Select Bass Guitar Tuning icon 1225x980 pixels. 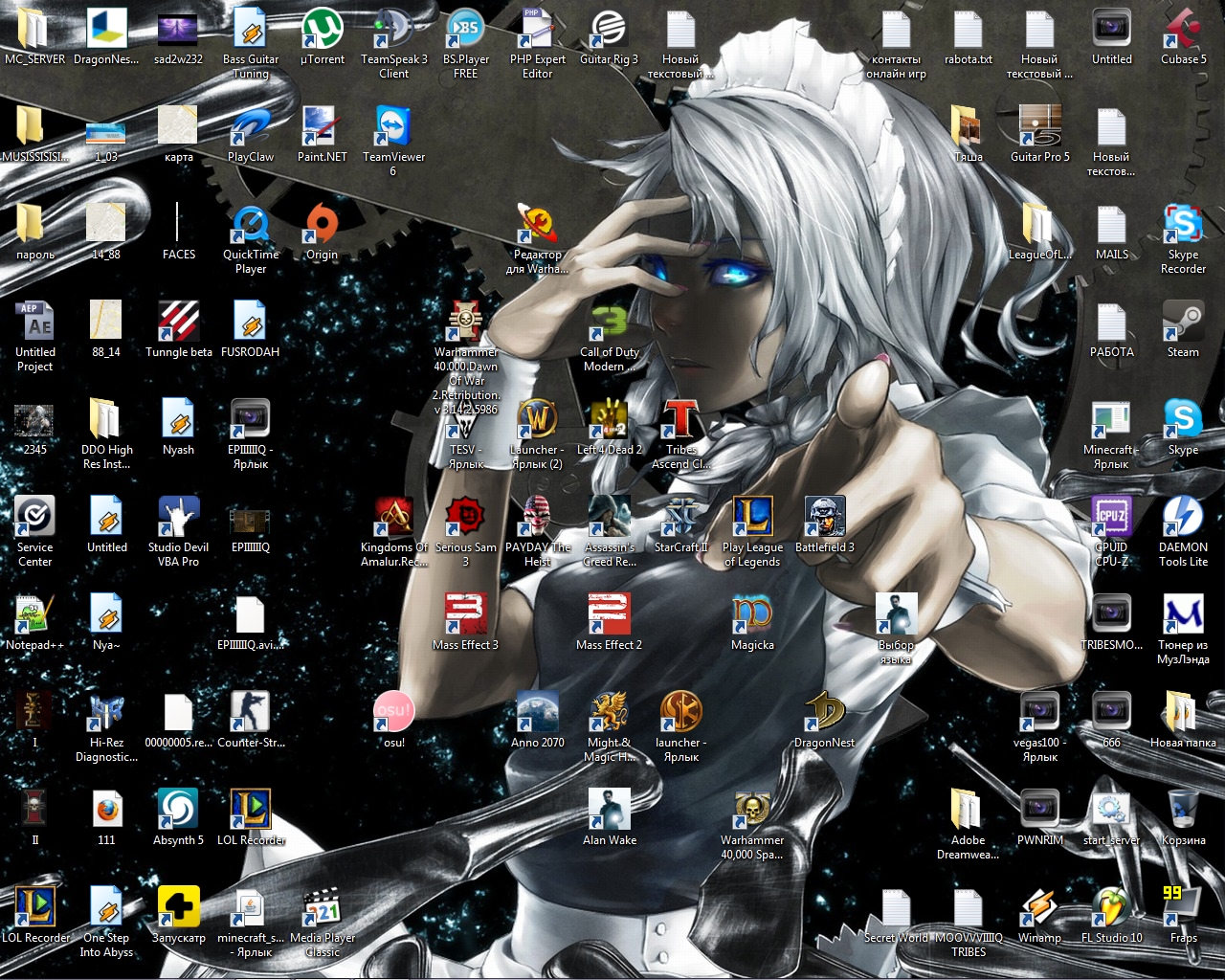tap(251, 29)
